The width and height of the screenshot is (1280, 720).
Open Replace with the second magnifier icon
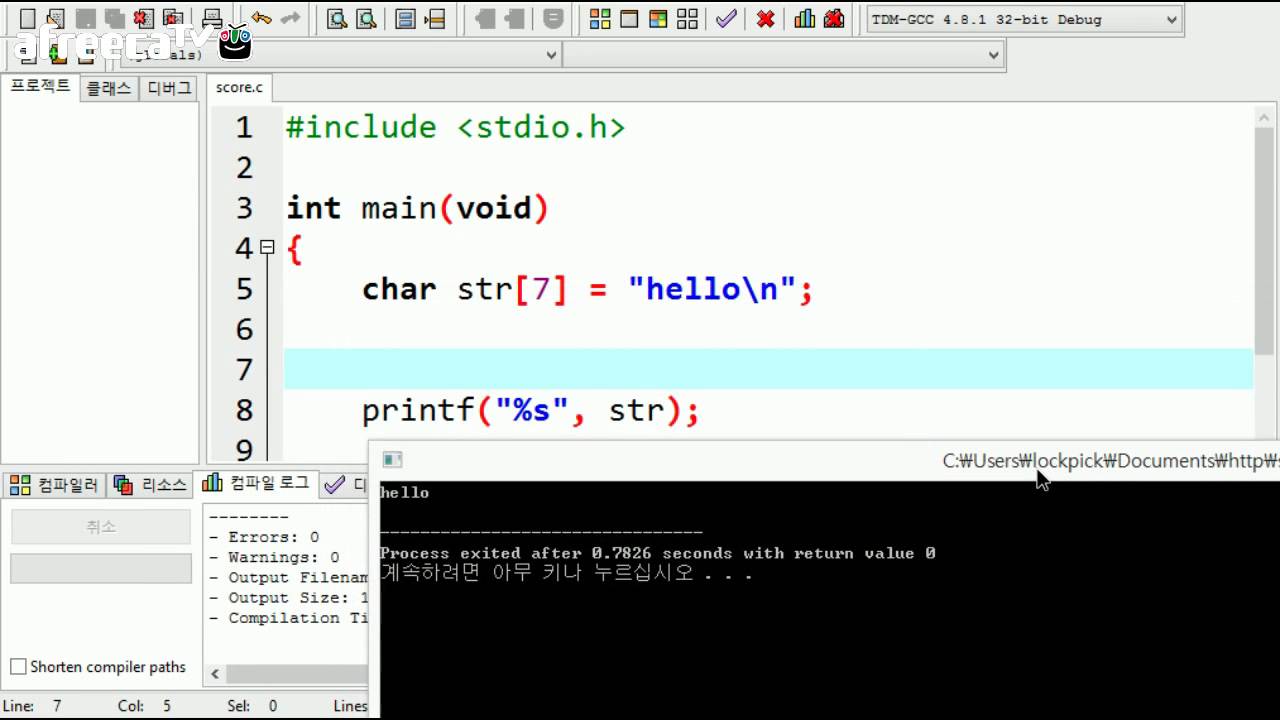tap(367, 18)
